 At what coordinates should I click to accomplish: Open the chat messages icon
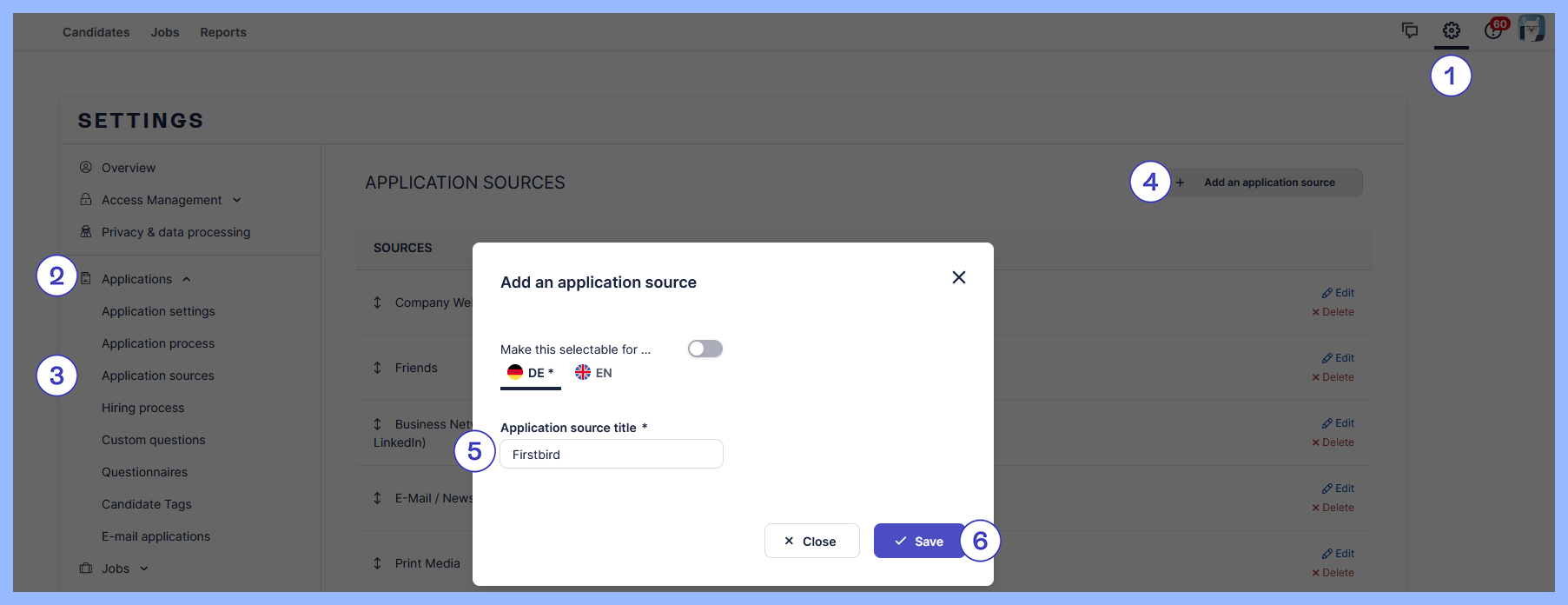[x=1409, y=31]
